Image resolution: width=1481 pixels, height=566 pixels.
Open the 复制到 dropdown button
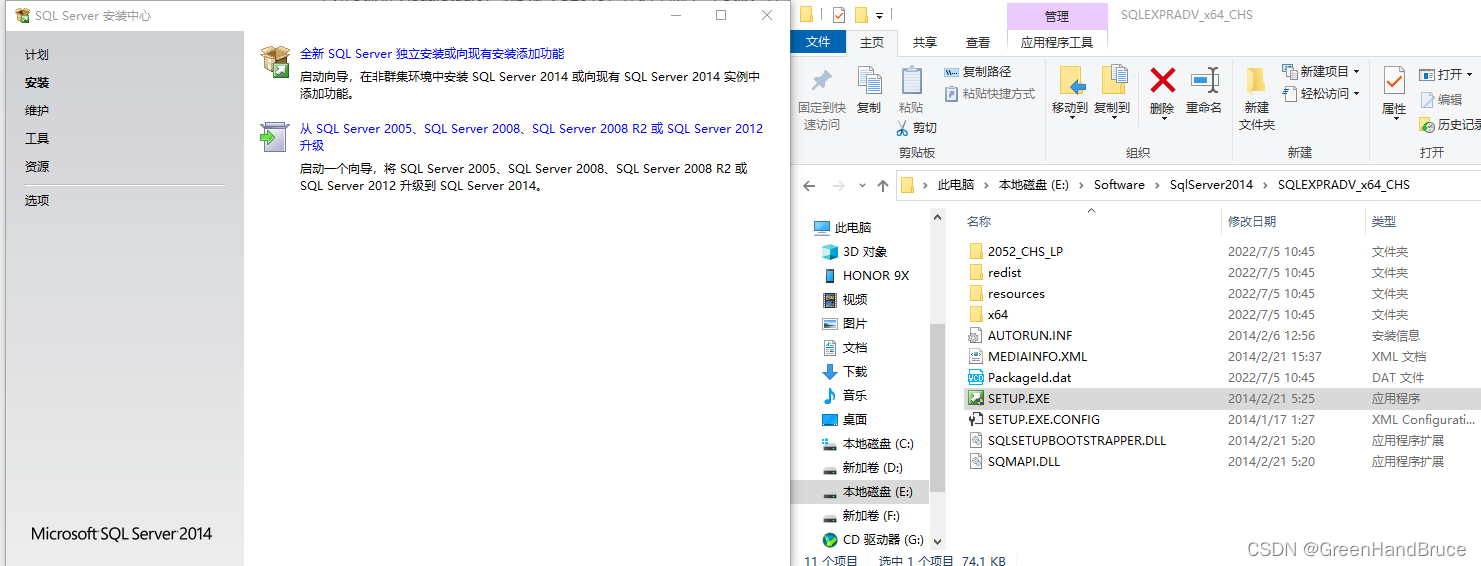[1112, 94]
